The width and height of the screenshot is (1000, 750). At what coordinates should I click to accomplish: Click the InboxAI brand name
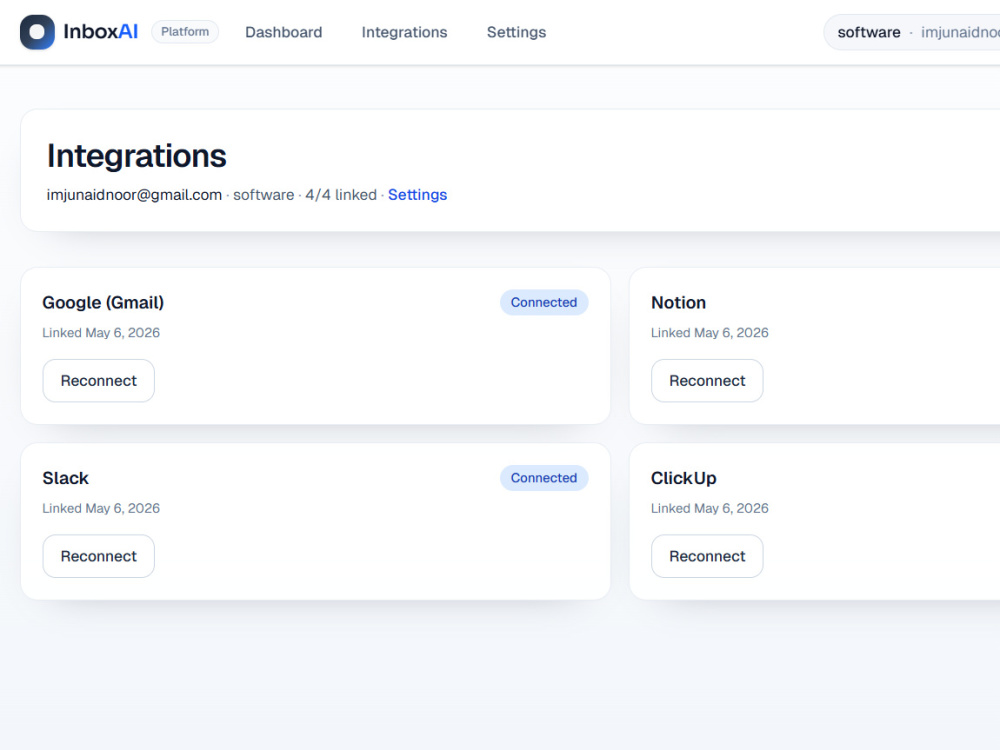tap(100, 32)
